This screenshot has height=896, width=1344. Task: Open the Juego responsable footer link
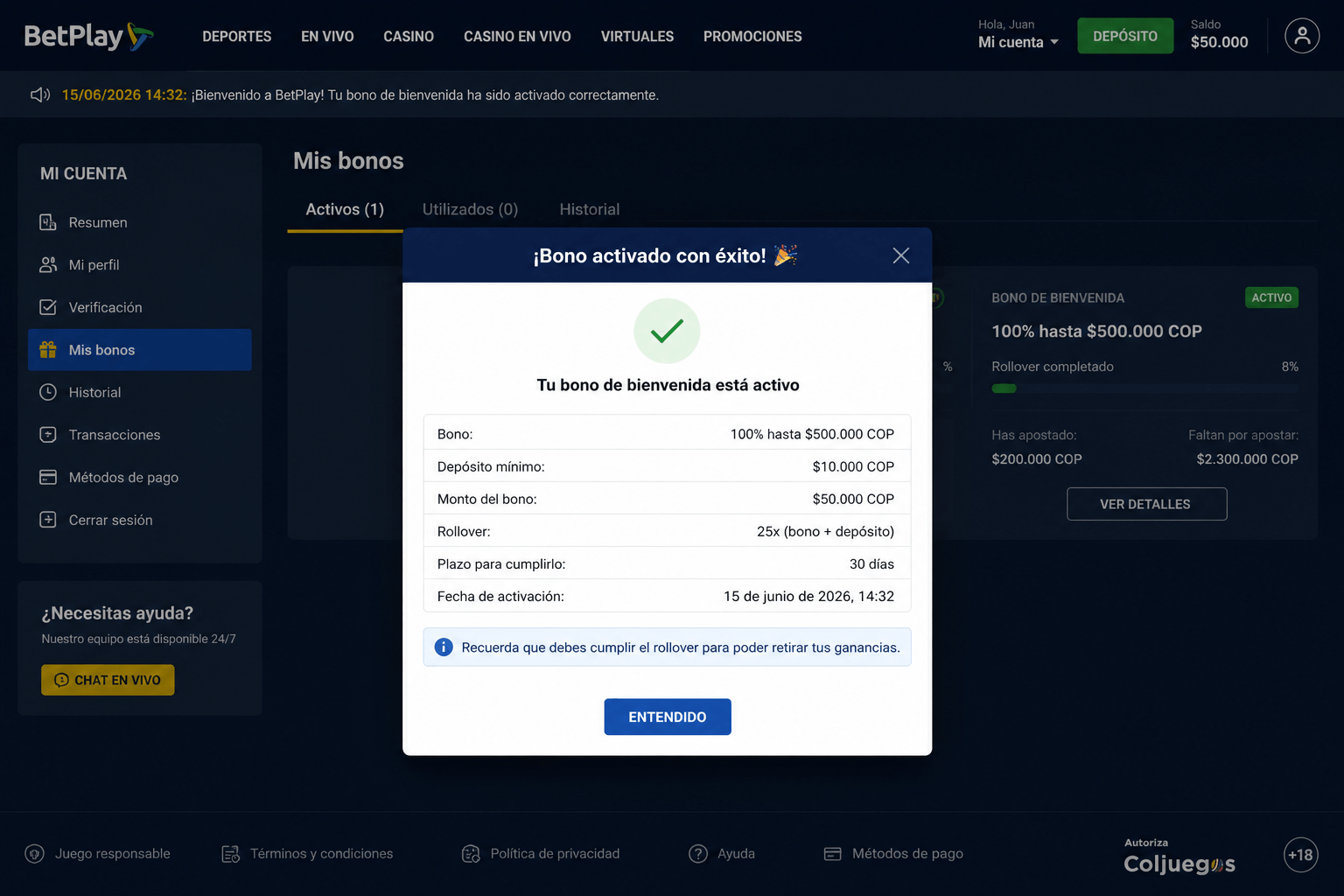(x=98, y=854)
